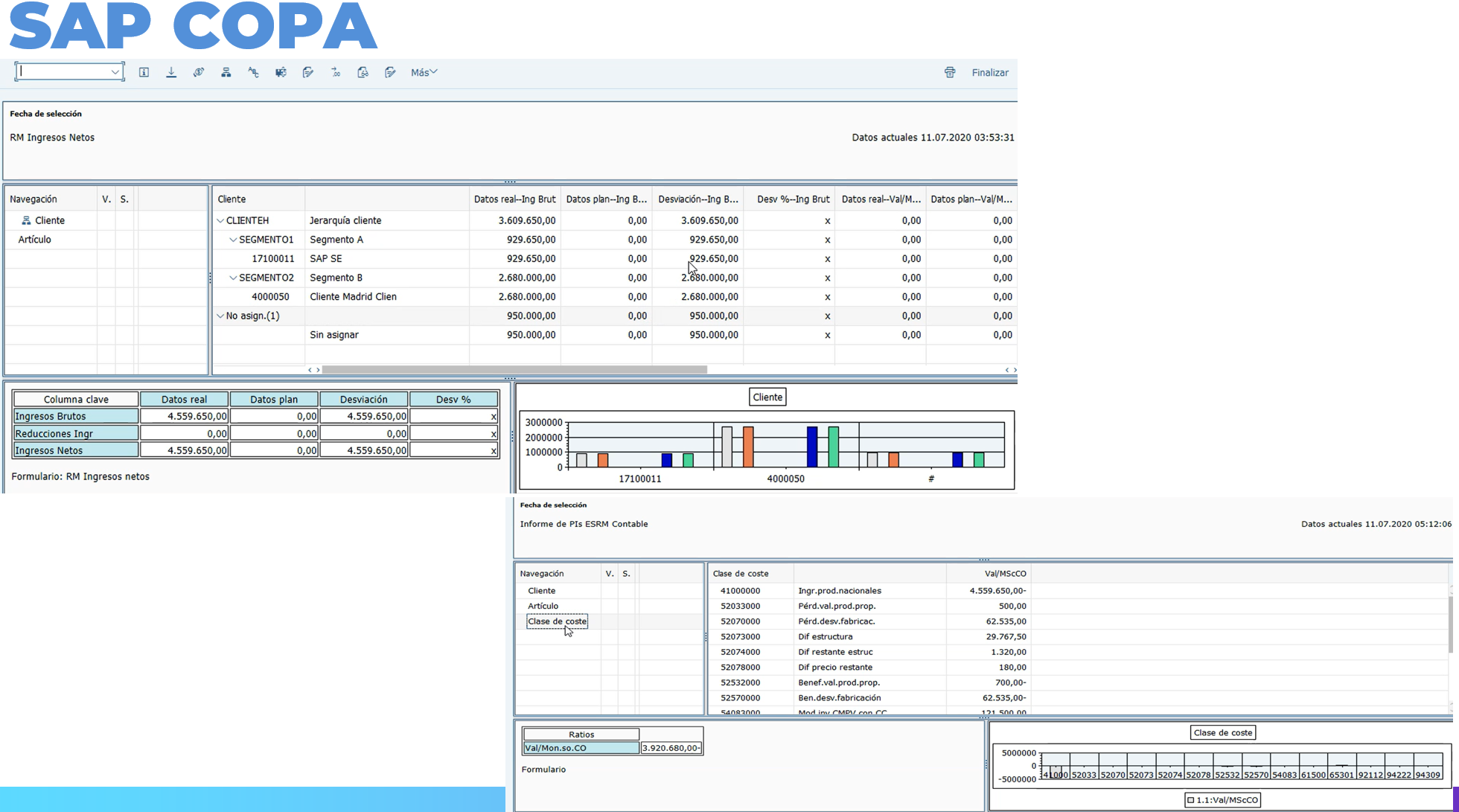Click the Reducciones Ingr key figure row
1459x812 pixels.
pyautogui.click(x=76, y=433)
